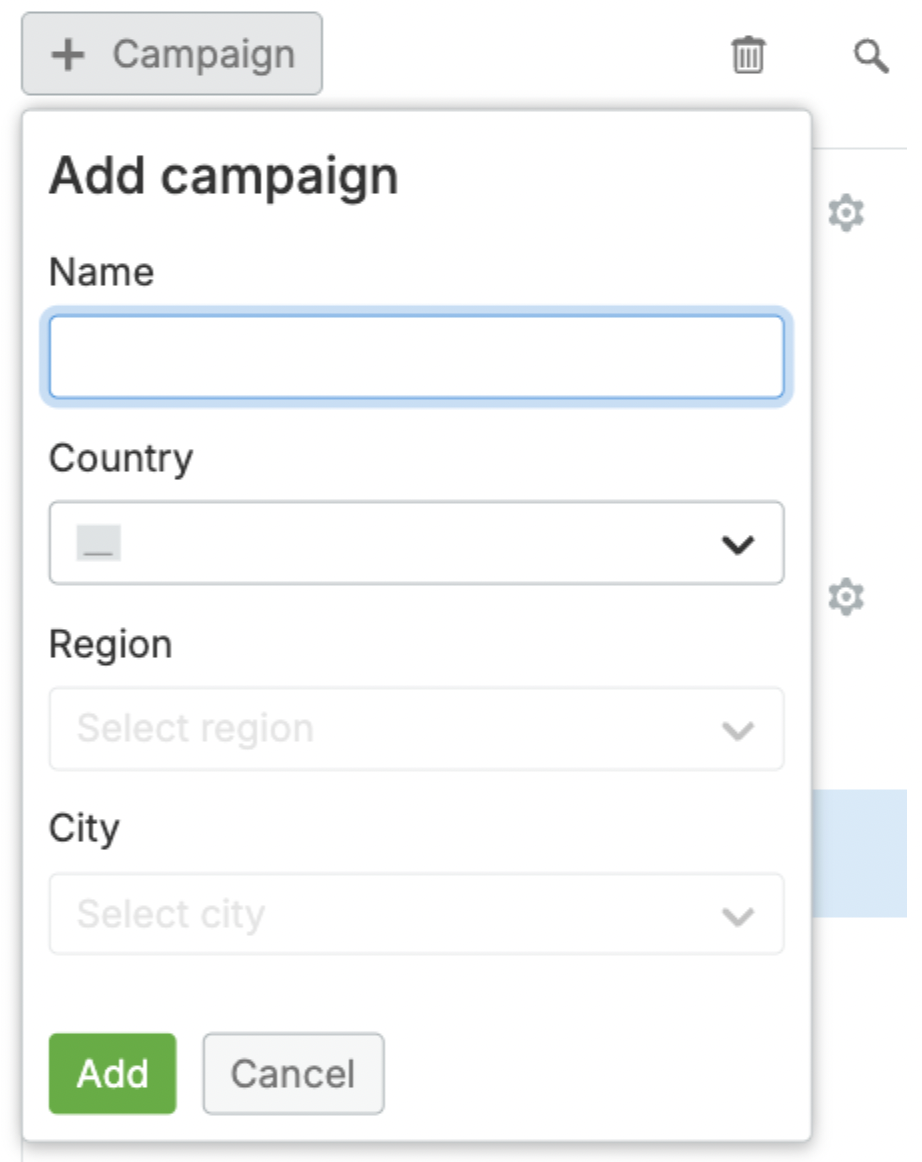Click the City dropdown chevron arrow
The image size is (922, 1162).
tap(737, 916)
